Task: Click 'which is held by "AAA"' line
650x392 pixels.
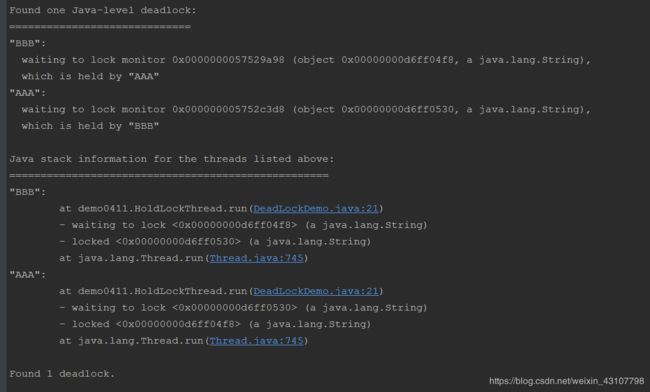Action: coord(90,76)
